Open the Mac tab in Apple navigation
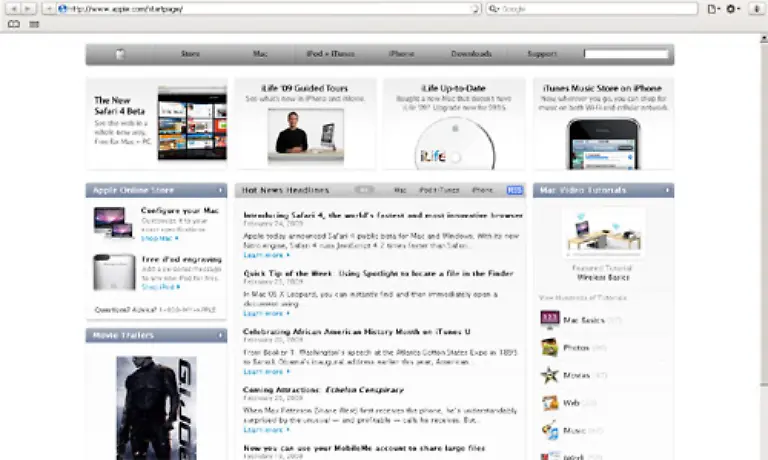Image resolution: width=768 pixels, height=460 pixels. point(260,54)
